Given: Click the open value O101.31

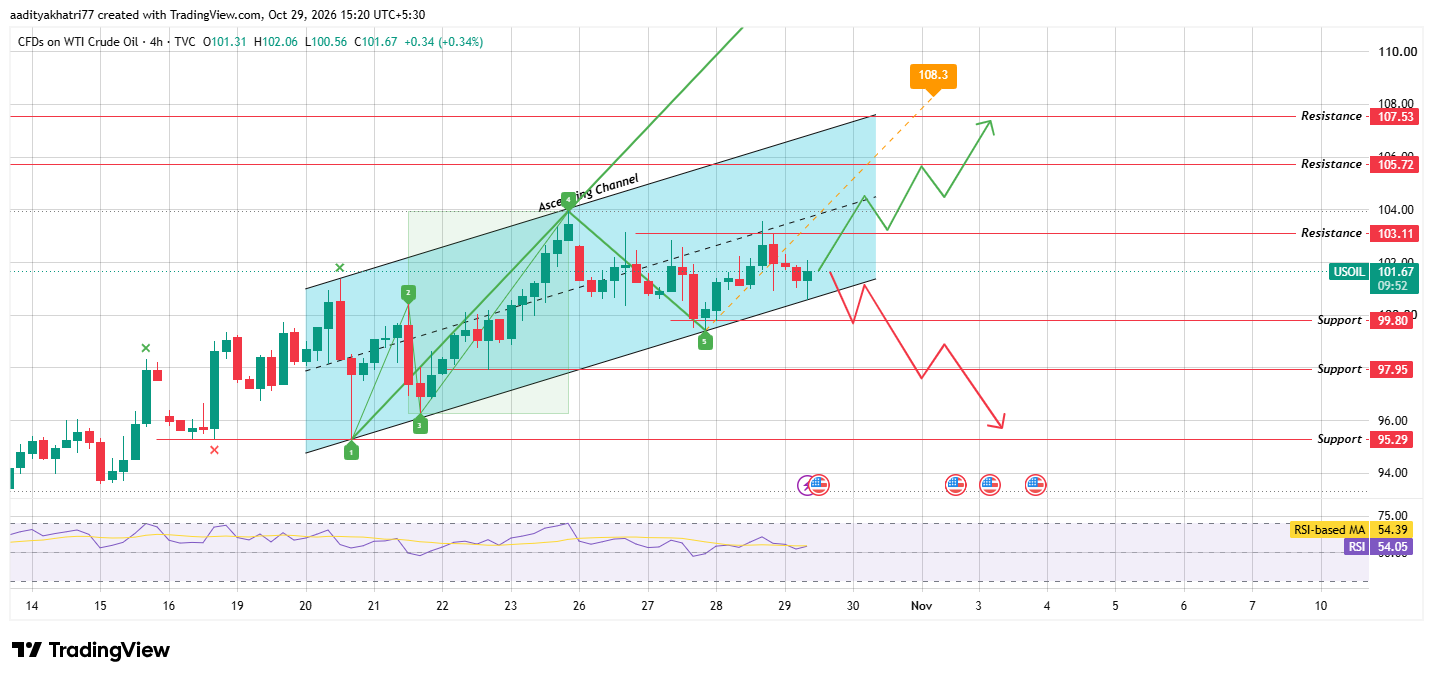Looking at the screenshot, I should (225, 42).
